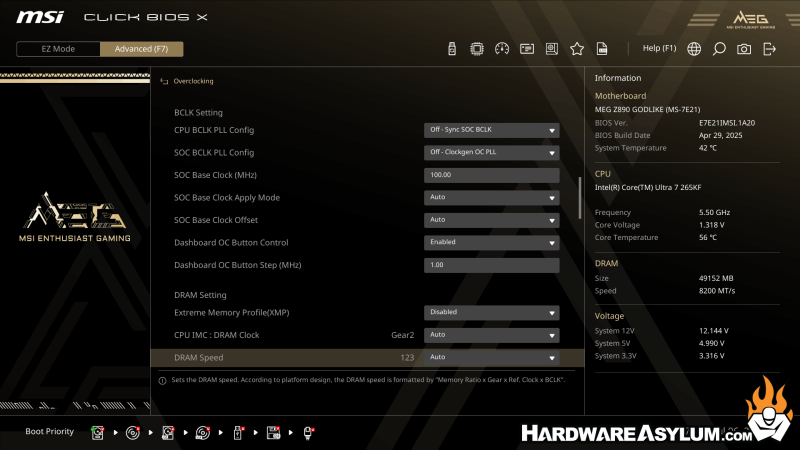Switch to Advanced (F7) tab
The image size is (800, 450).
click(141, 49)
